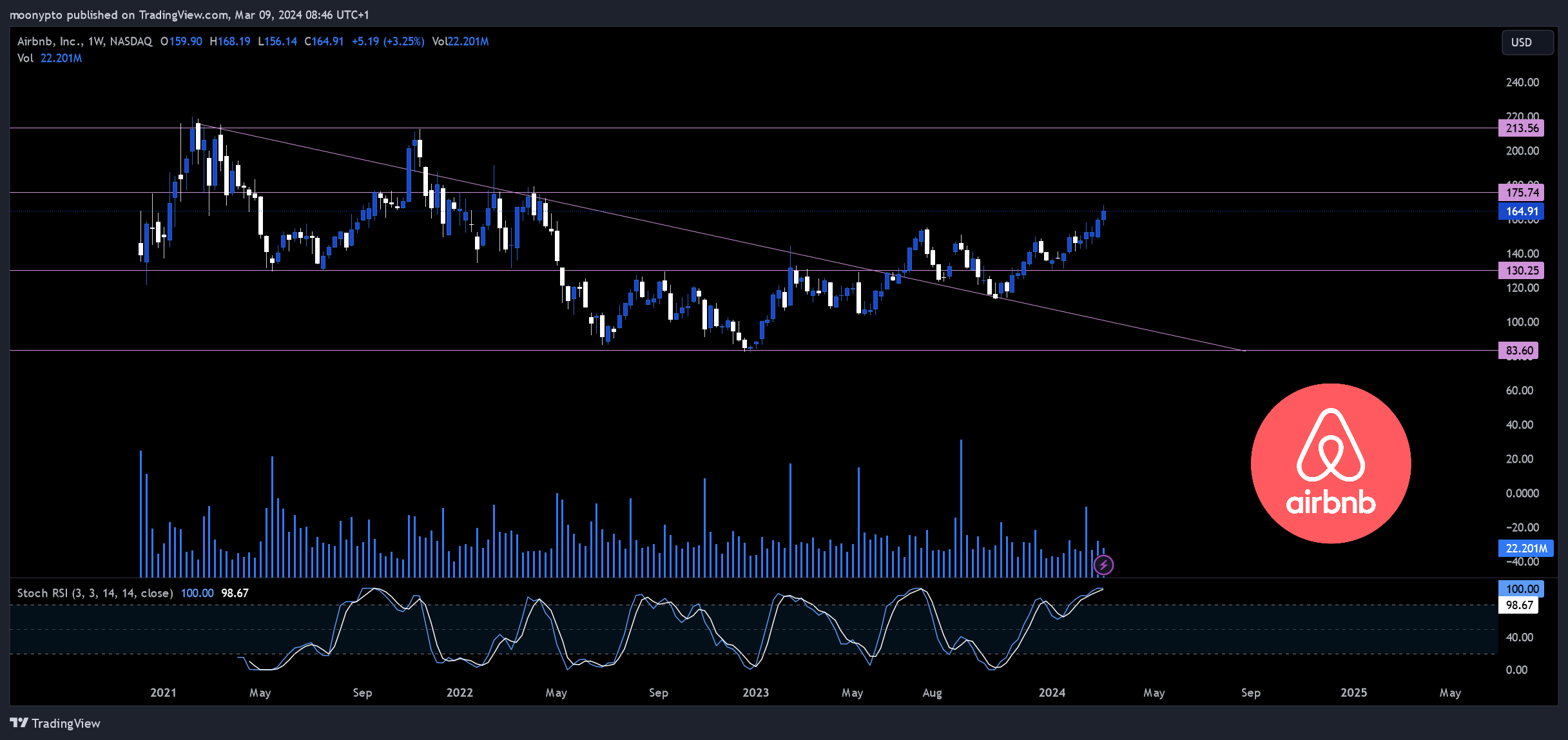Click the Airbnb logo circle
Screen dimensions: 1568x740
(1331, 463)
